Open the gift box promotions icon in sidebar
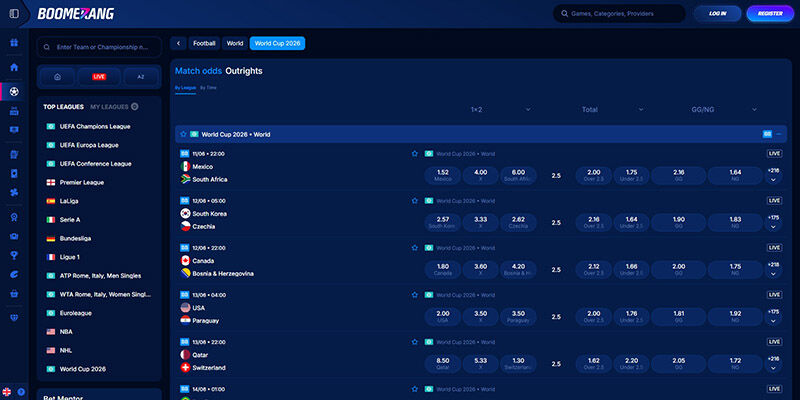The height and width of the screenshot is (400, 800). pyautogui.click(x=14, y=42)
